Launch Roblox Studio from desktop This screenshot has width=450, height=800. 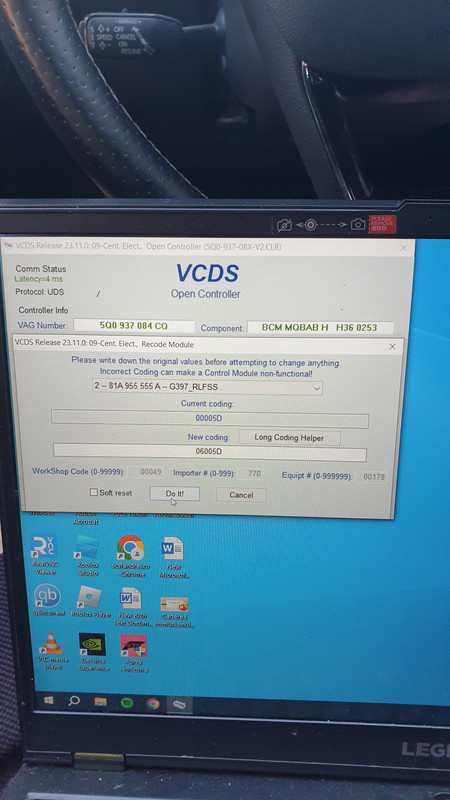(88, 556)
